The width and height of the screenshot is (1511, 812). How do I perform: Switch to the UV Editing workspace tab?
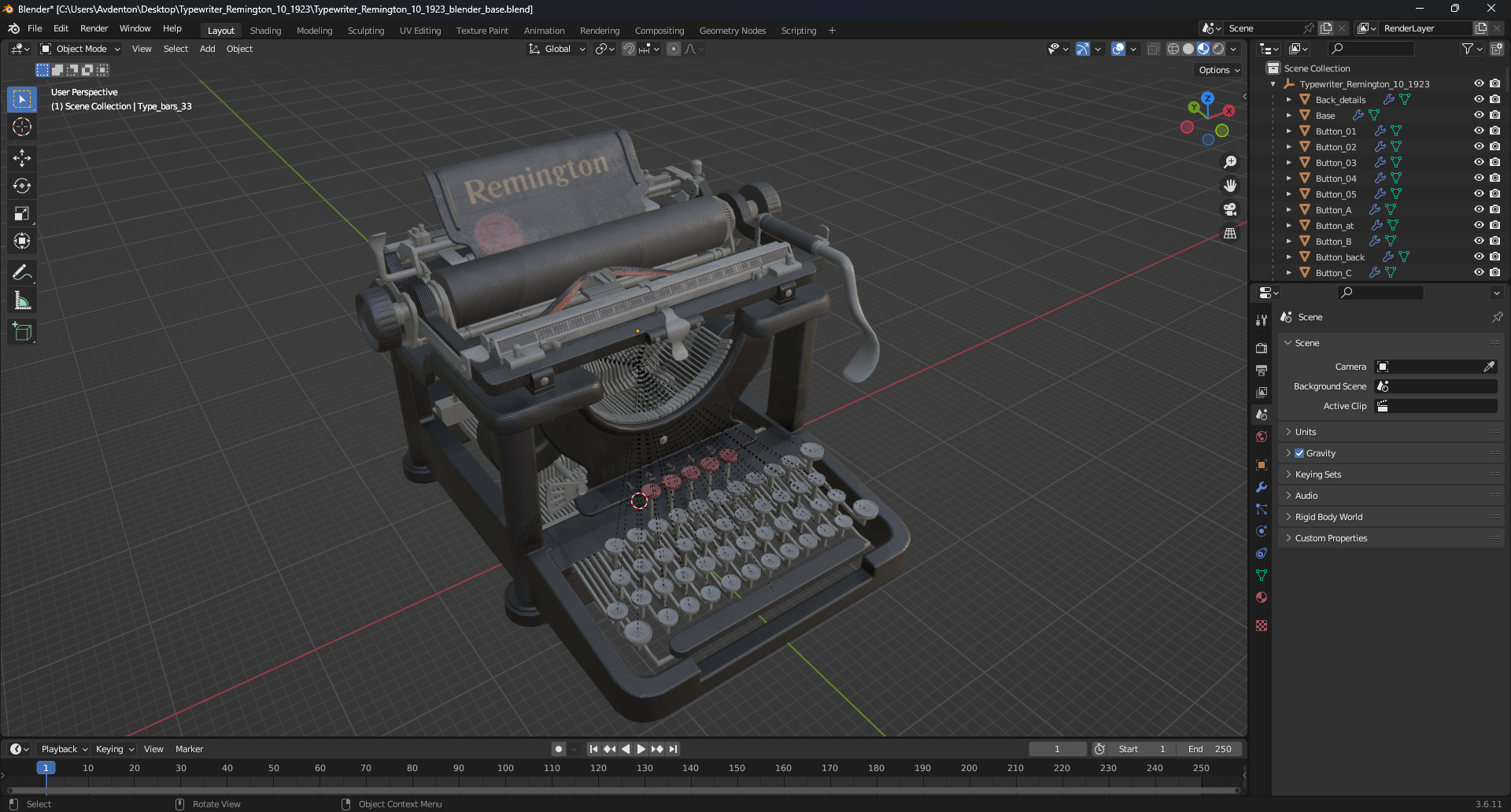(x=420, y=31)
